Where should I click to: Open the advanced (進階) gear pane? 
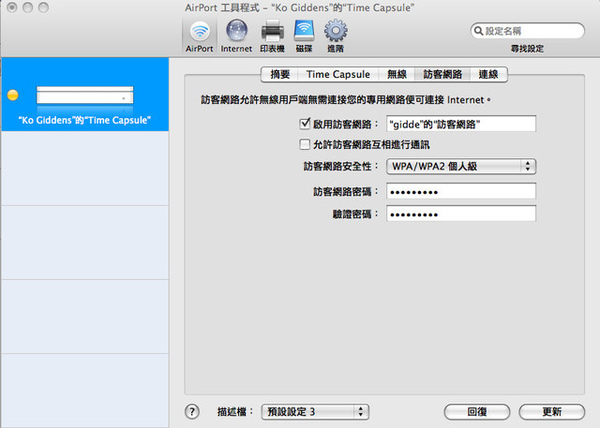[x=336, y=36]
